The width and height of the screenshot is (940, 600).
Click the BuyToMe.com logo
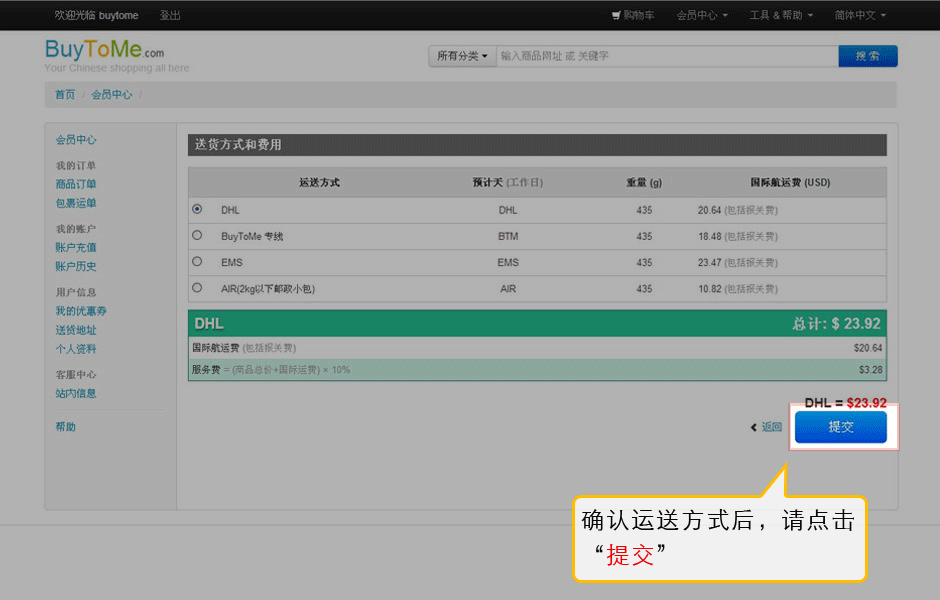tap(105, 51)
